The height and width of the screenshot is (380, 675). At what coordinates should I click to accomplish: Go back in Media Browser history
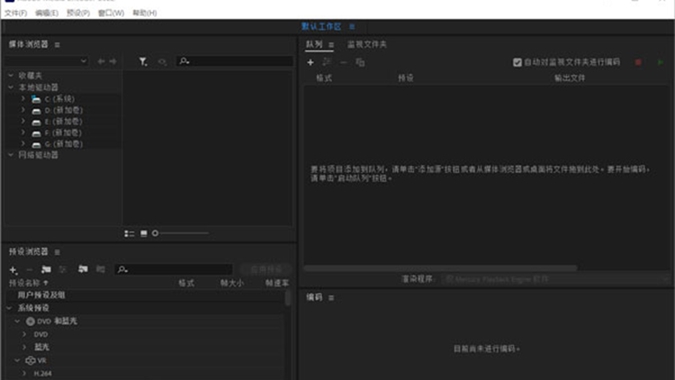(x=101, y=62)
